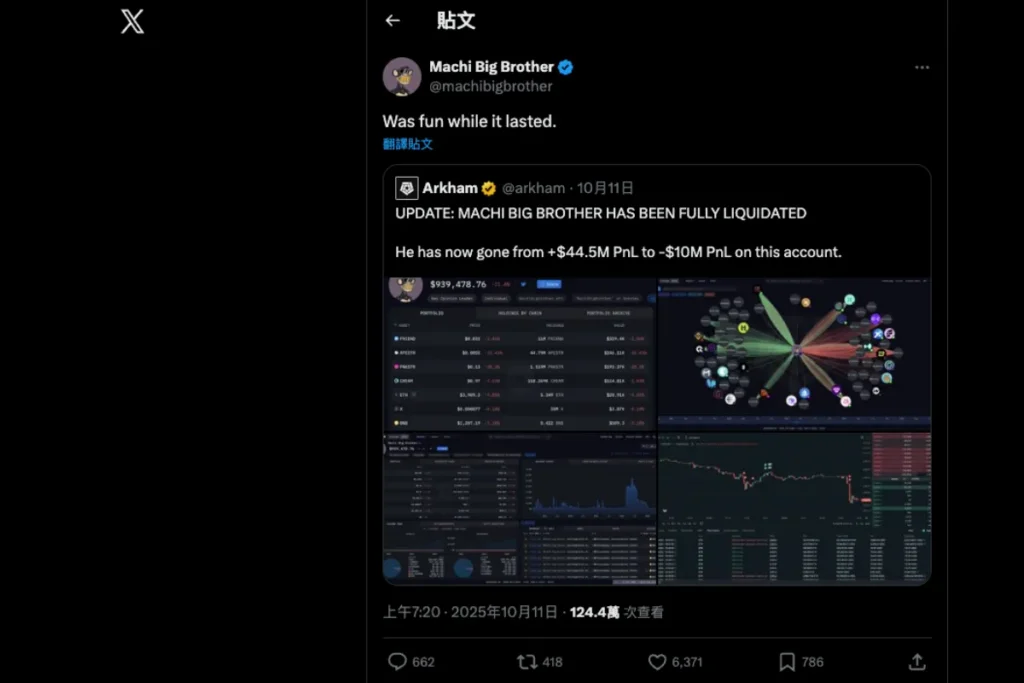Screen dimensions: 1024x683
Task: Open Machi Big Brother's profile avatar
Action: point(402,76)
